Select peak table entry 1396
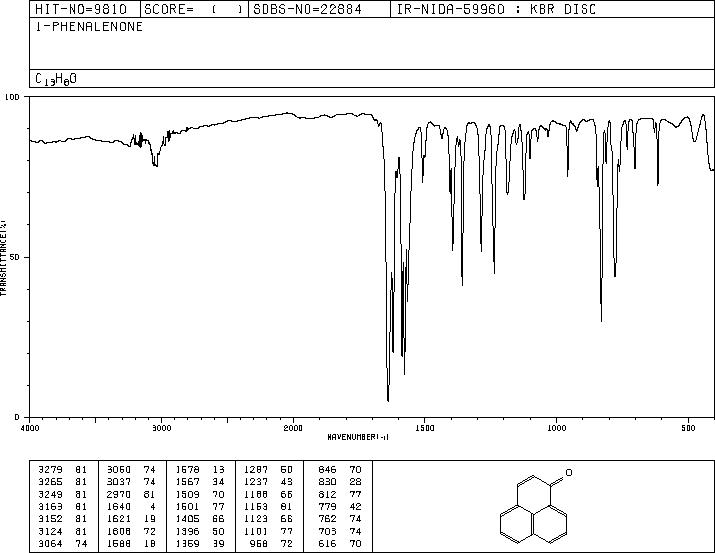 click(x=187, y=531)
